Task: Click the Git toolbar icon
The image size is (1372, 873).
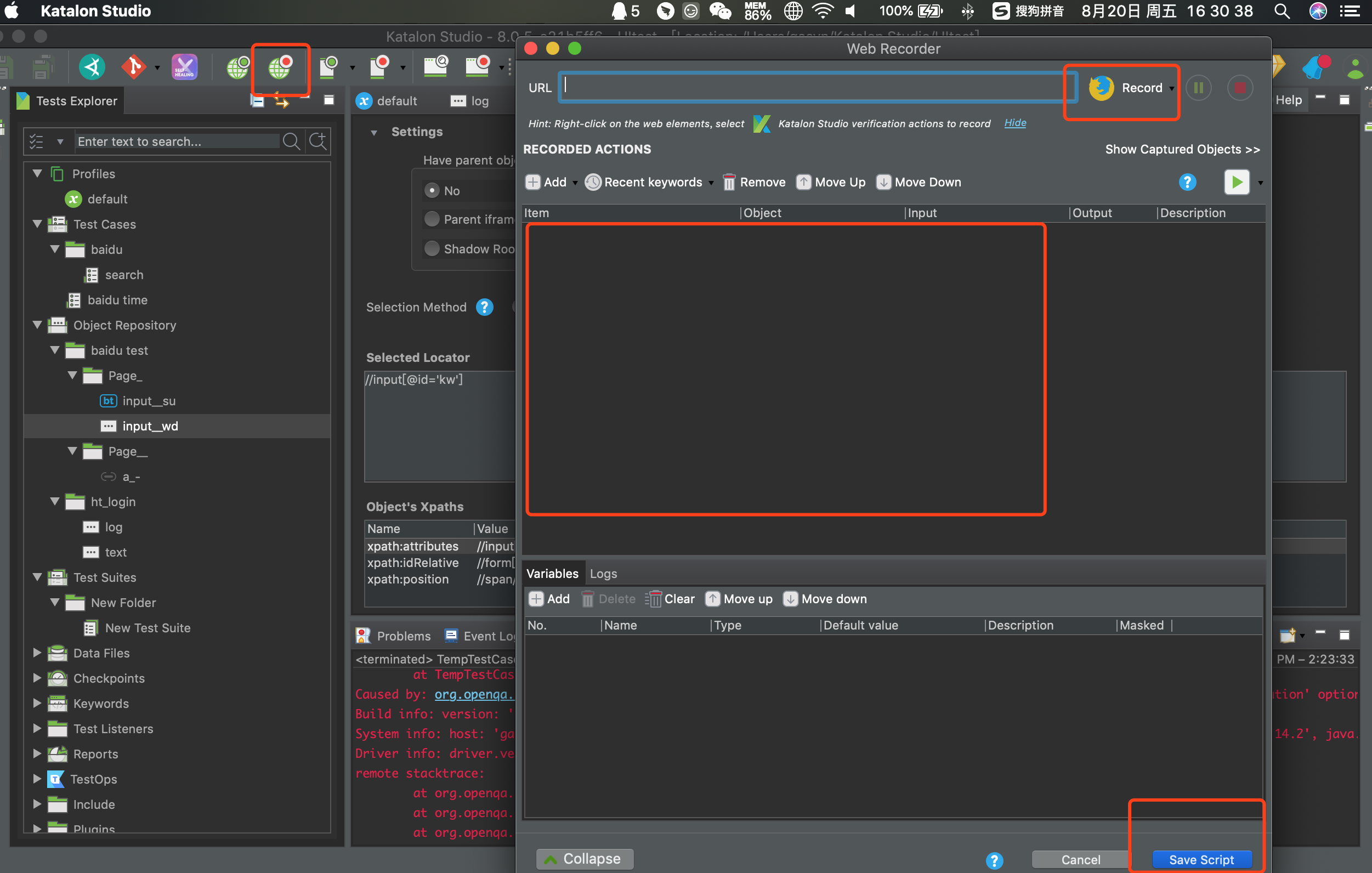Action: 134,67
